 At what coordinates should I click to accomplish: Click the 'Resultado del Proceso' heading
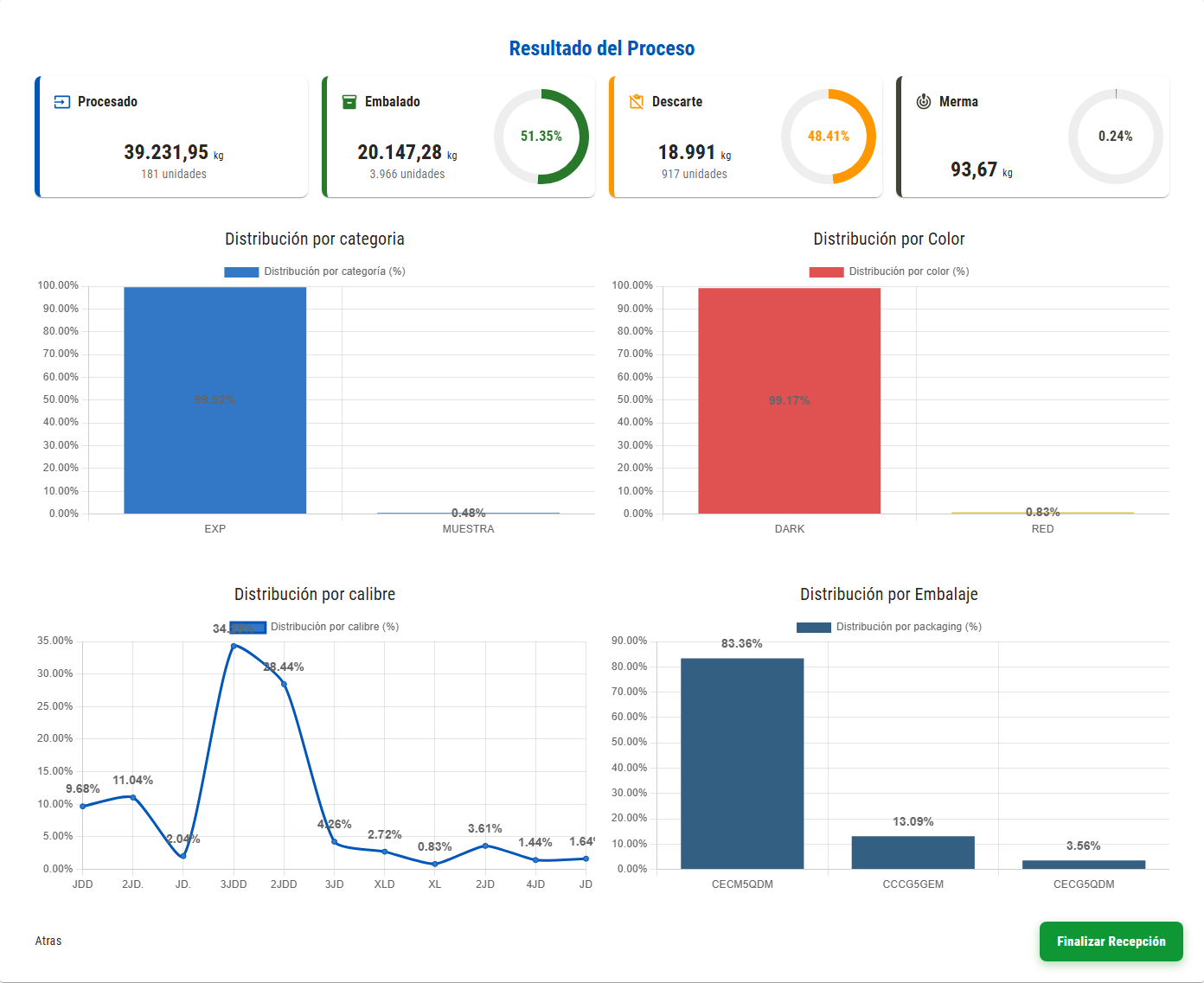pyautogui.click(x=602, y=48)
